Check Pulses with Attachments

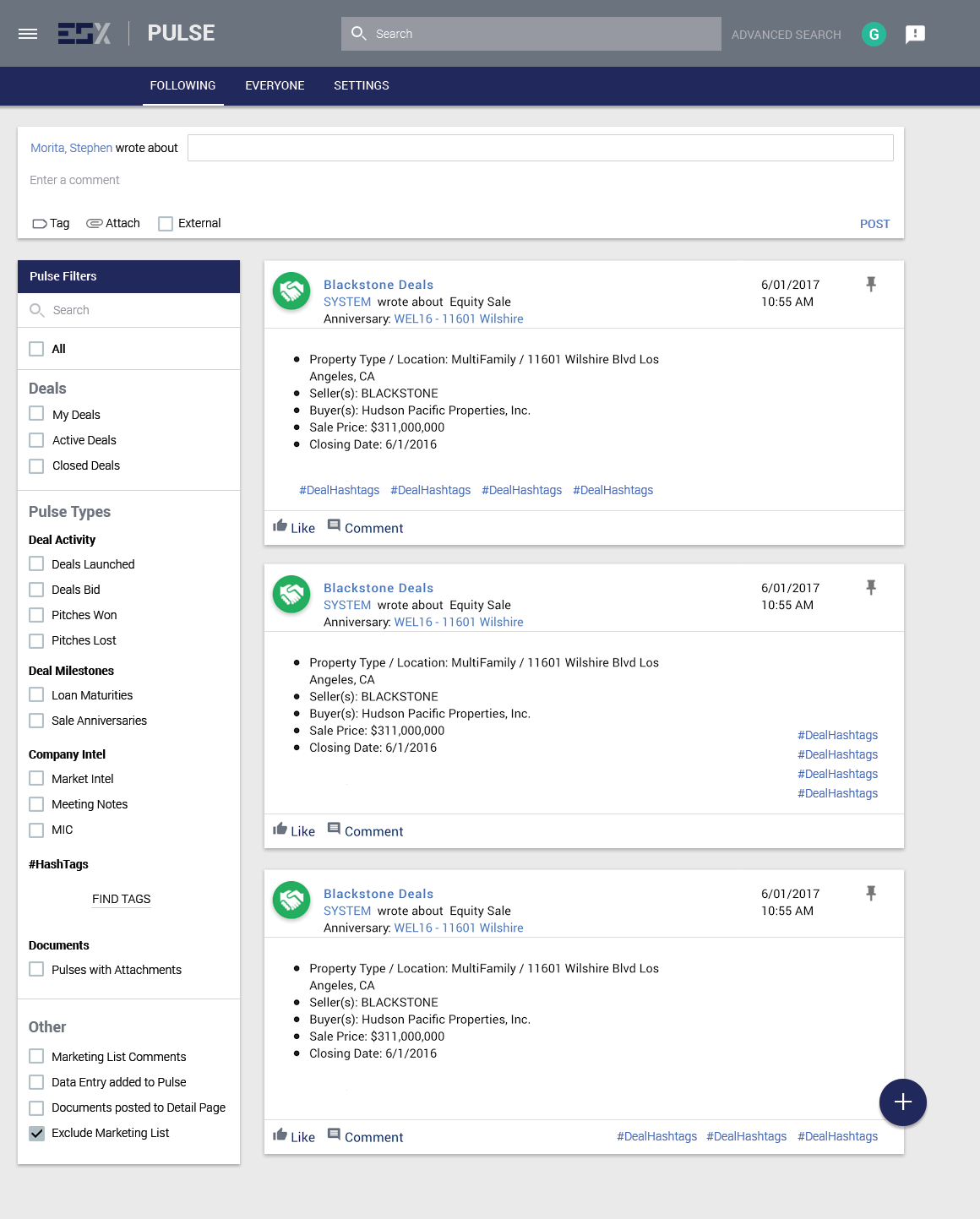click(36, 969)
